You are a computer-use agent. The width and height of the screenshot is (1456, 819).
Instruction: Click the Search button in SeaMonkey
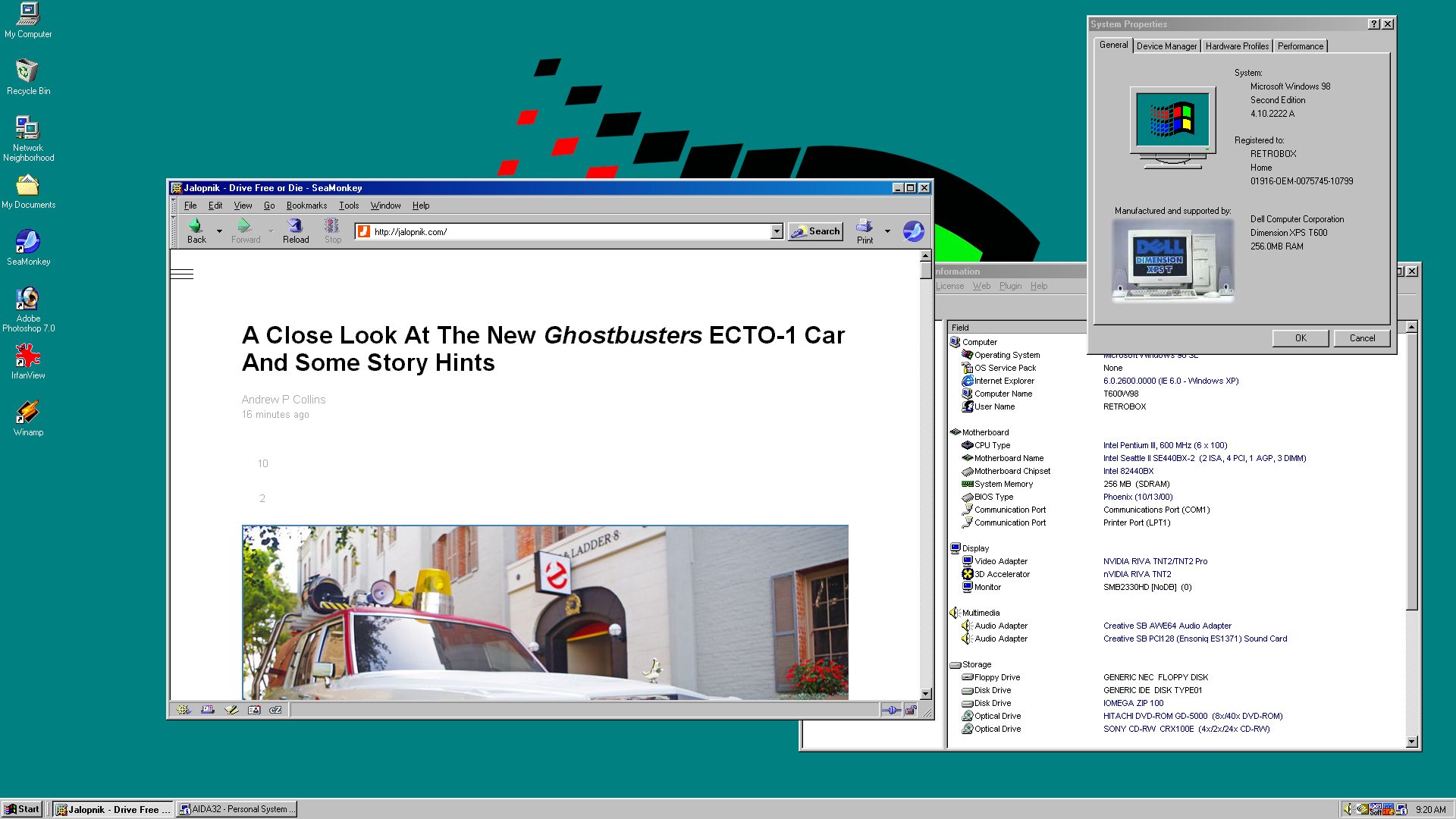pos(815,231)
